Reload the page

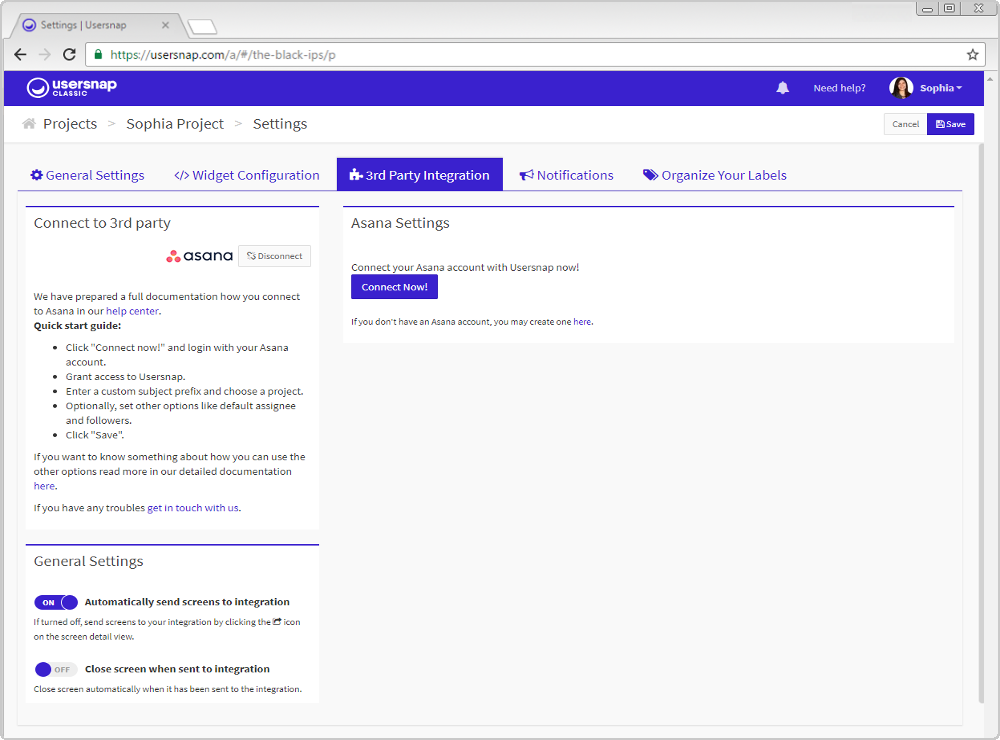[x=70, y=55]
